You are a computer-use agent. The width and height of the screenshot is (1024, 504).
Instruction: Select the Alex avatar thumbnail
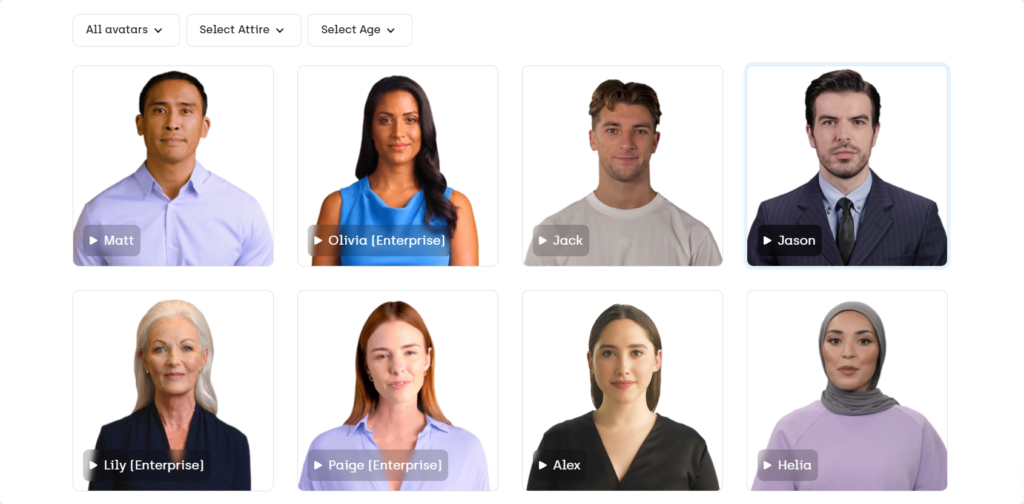(x=622, y=390)
